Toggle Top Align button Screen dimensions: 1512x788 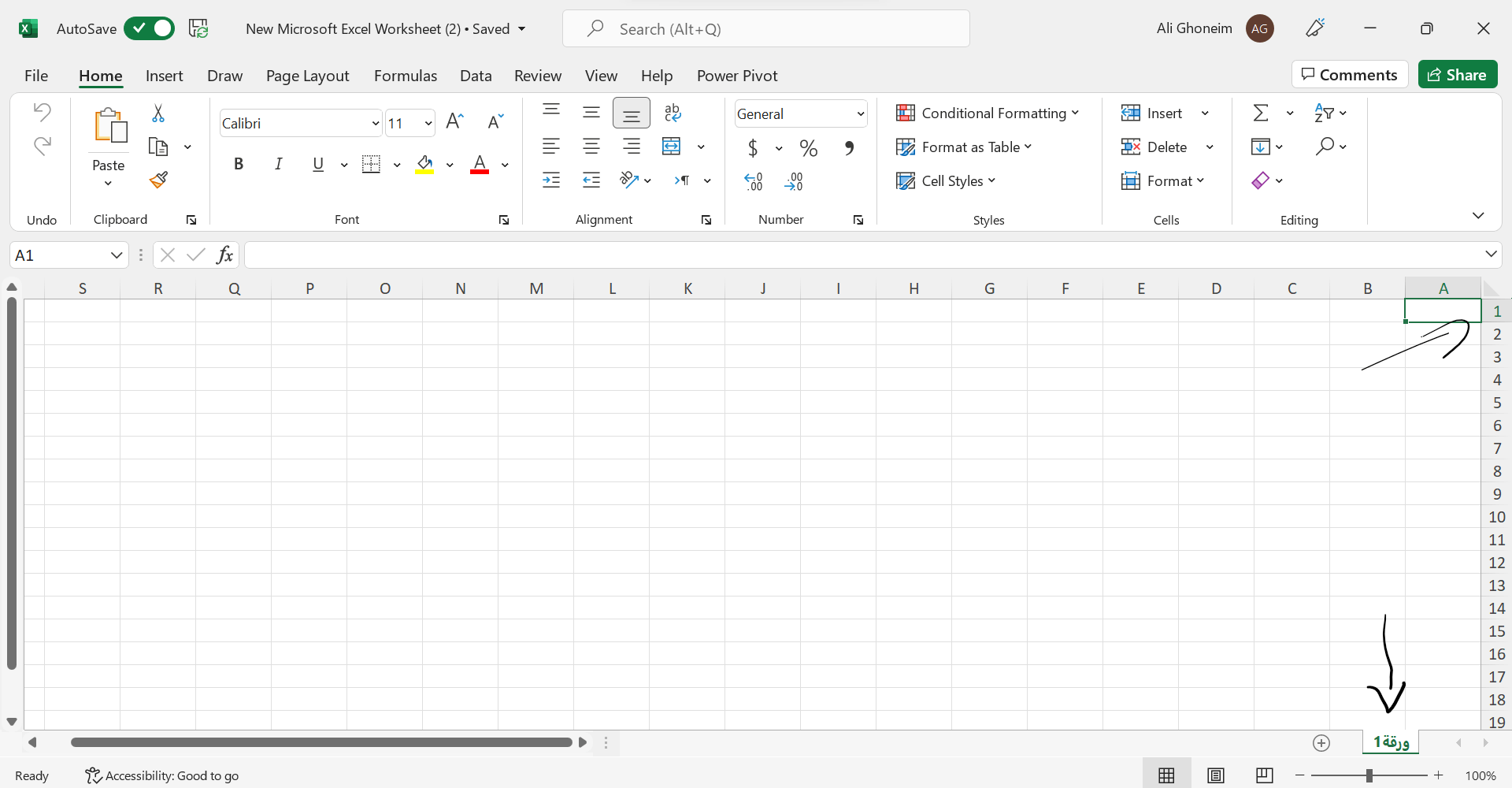[551, 111]
